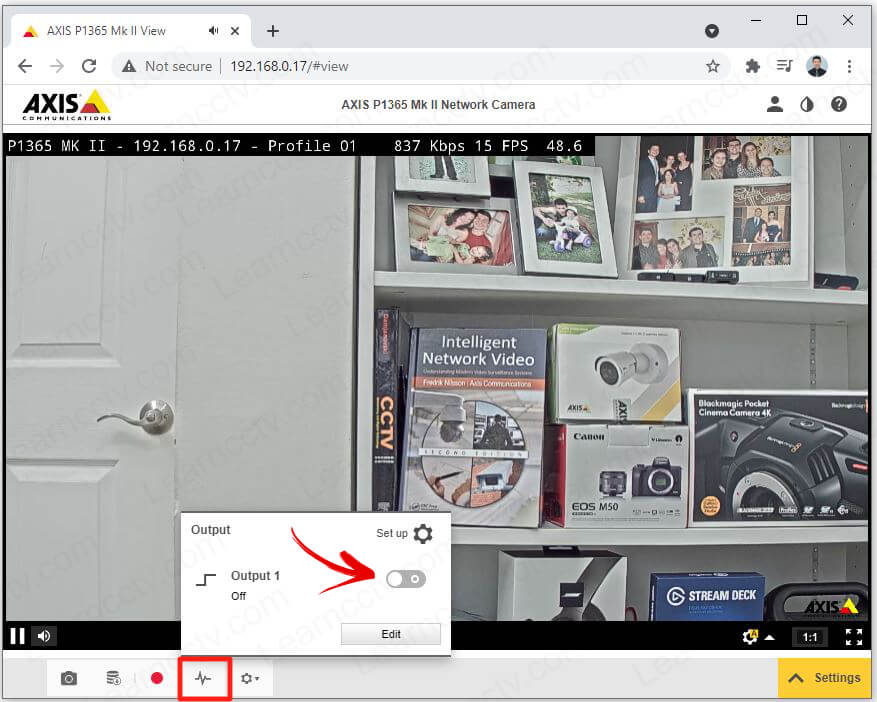This screenshot has height=702, width=877.
Task: Toggle the contrast theme icon
Action: [x=807, y=104]
